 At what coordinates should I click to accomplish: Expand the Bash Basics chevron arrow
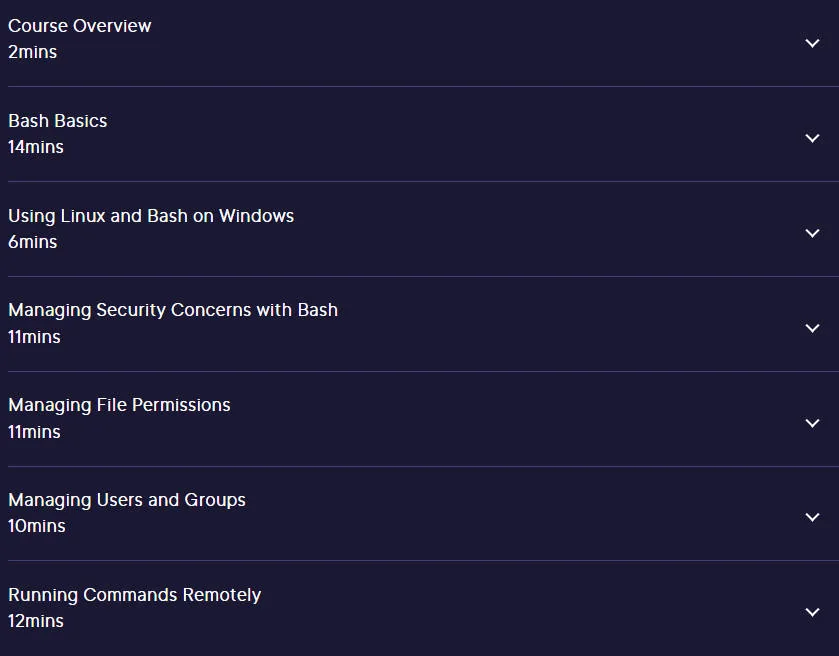(x=812, y=138)
